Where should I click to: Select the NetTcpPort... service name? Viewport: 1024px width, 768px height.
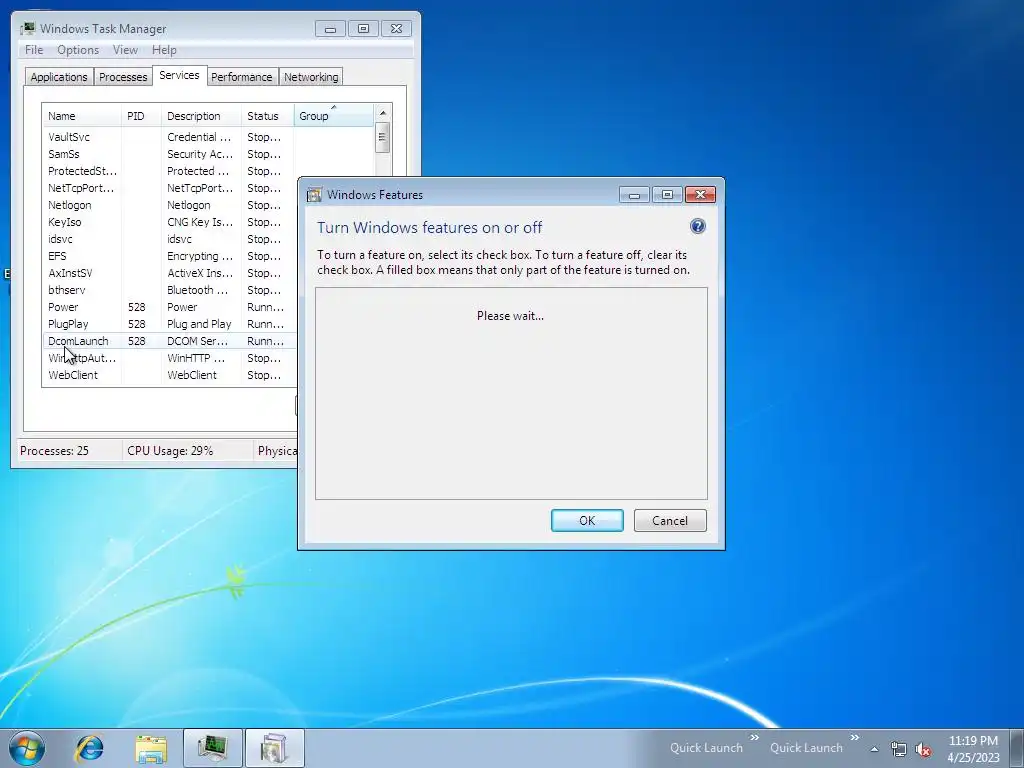tap(81, 188)
